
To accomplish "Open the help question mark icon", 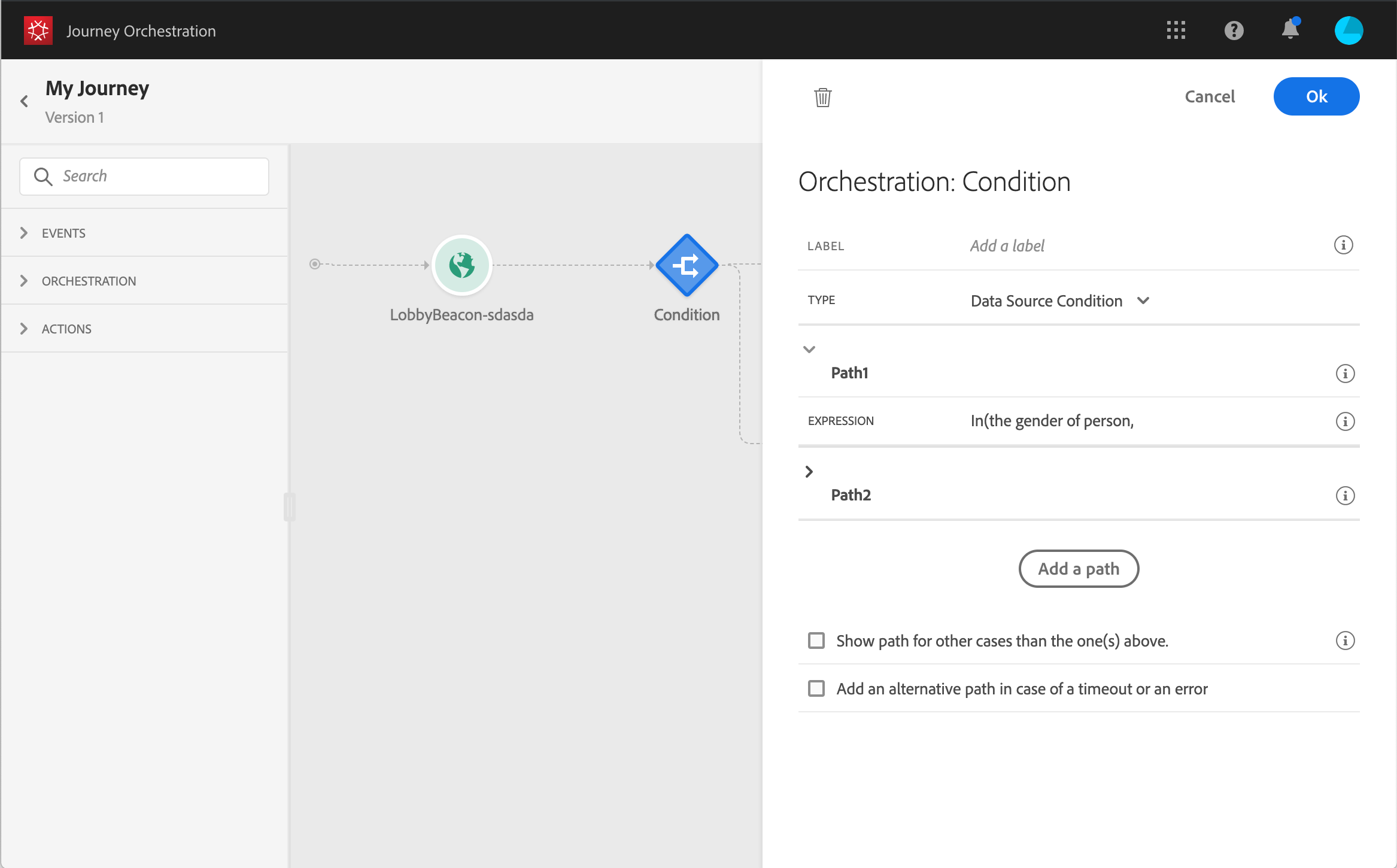I will point(1234,31).
